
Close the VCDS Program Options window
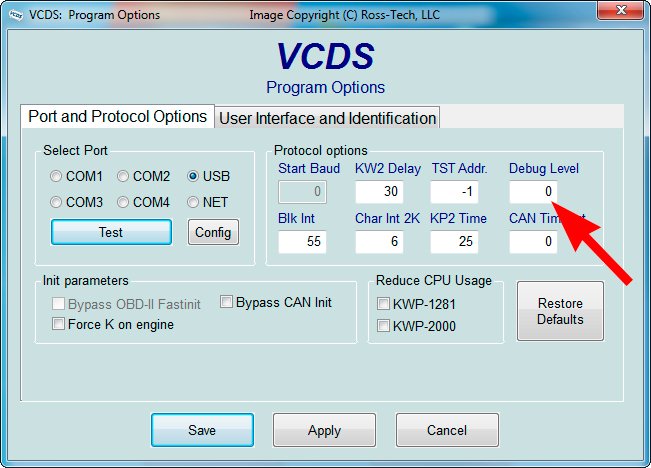point(620,10)
